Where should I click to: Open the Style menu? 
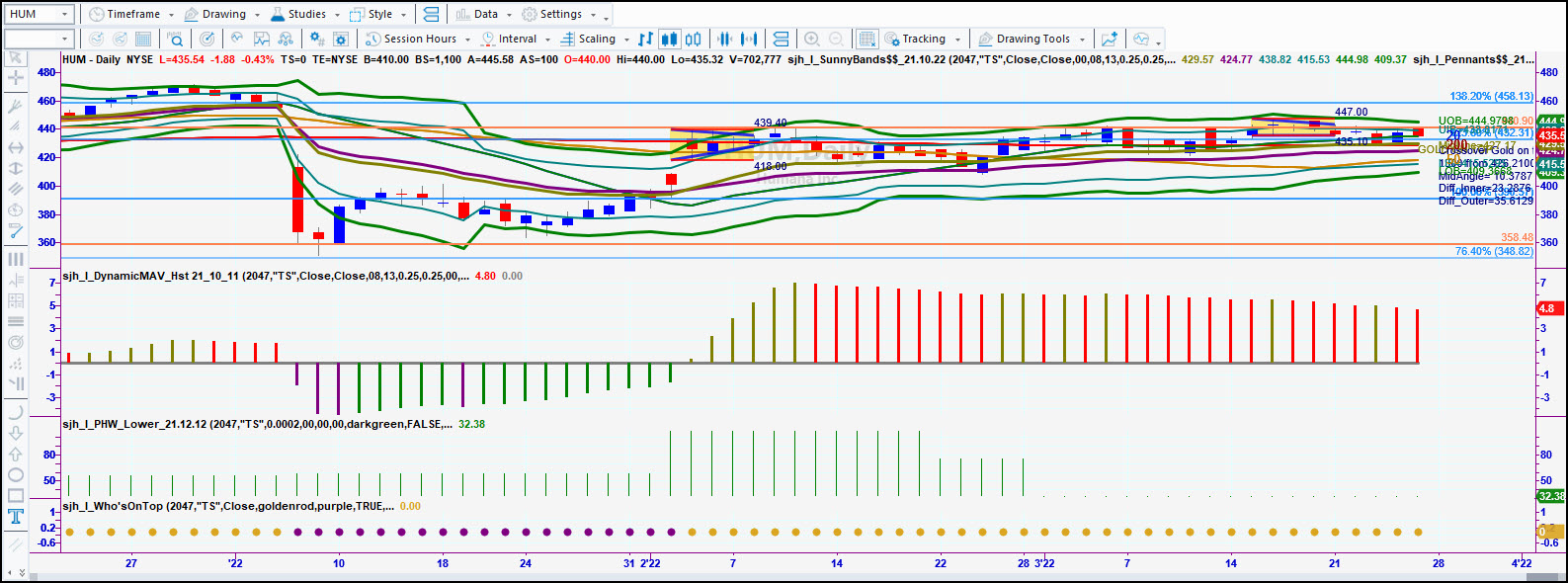(378, 14)
